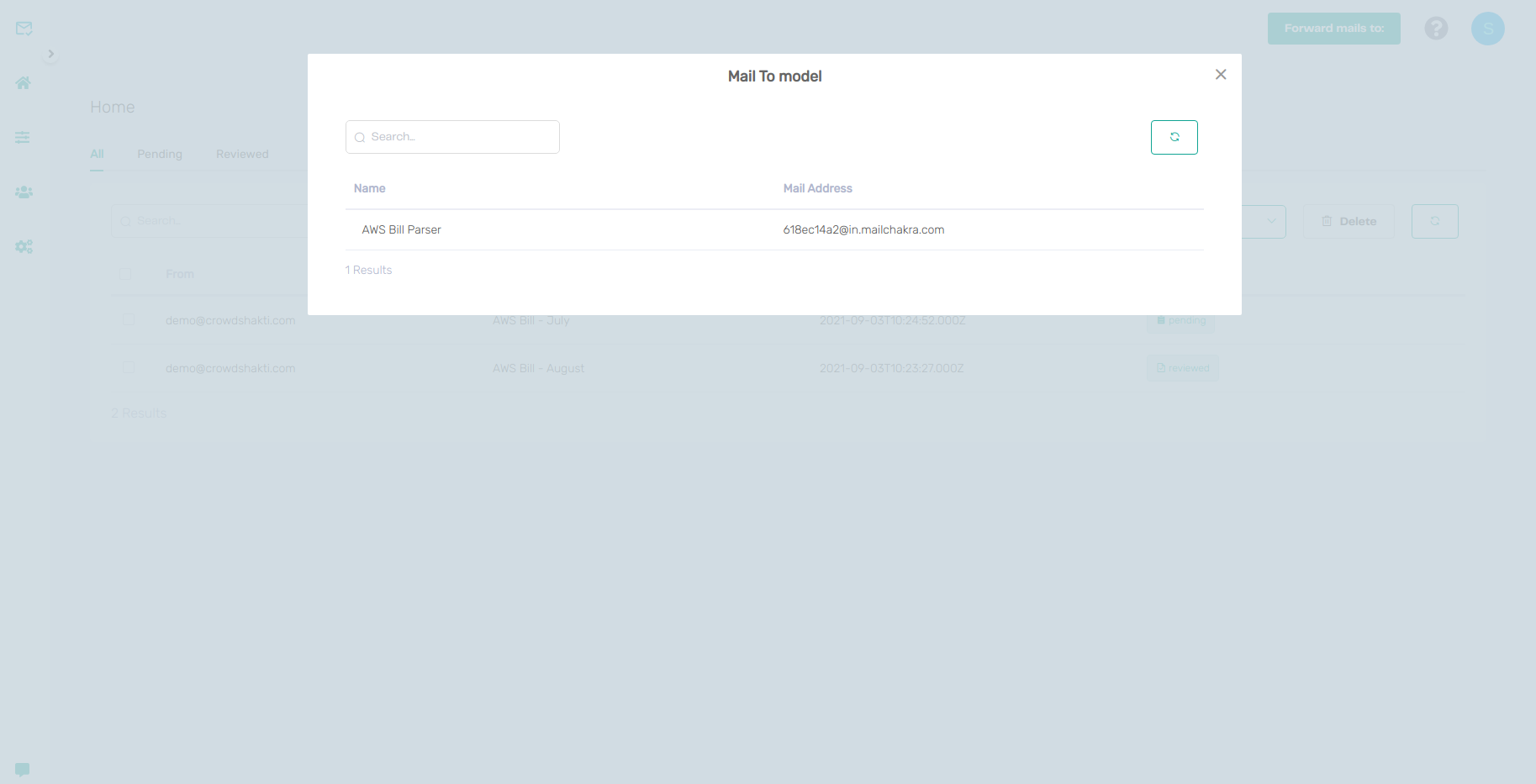Open the AWS Bill - July mail subject
Image resolution: width=1536 pixels, height=784 pixels.
click(530, 320)
